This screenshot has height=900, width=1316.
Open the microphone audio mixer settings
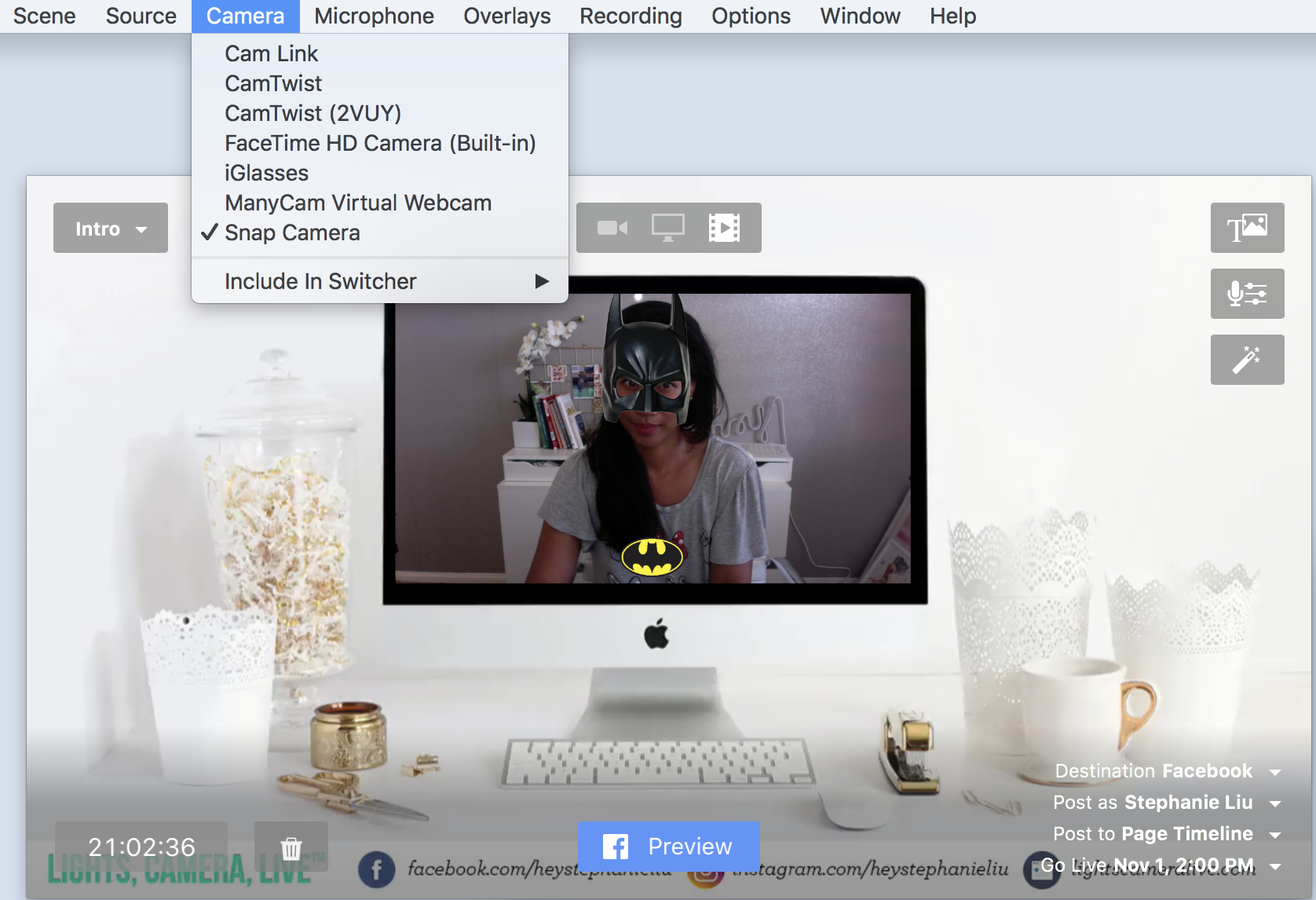1247,294
